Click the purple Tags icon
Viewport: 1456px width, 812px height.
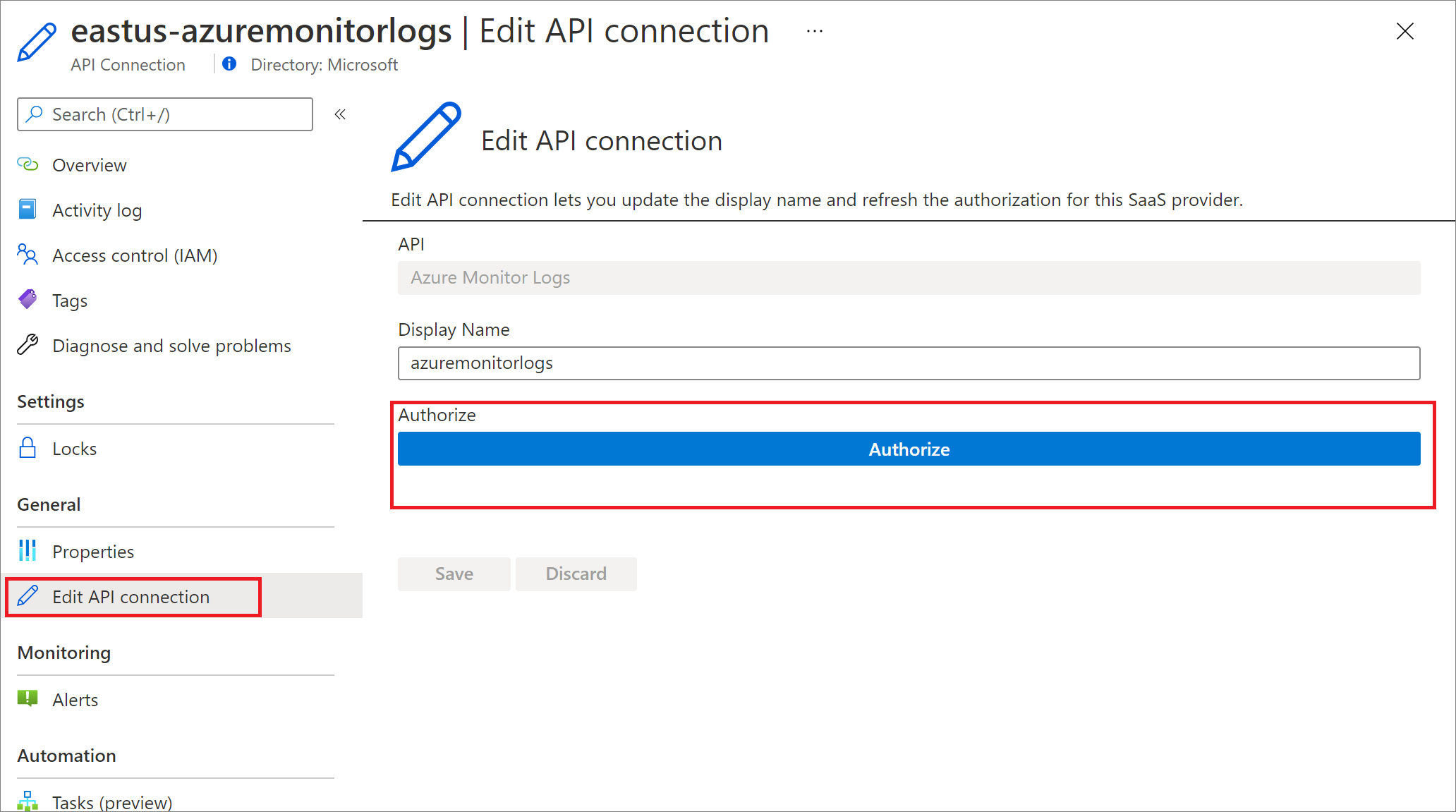click(28, 300)
